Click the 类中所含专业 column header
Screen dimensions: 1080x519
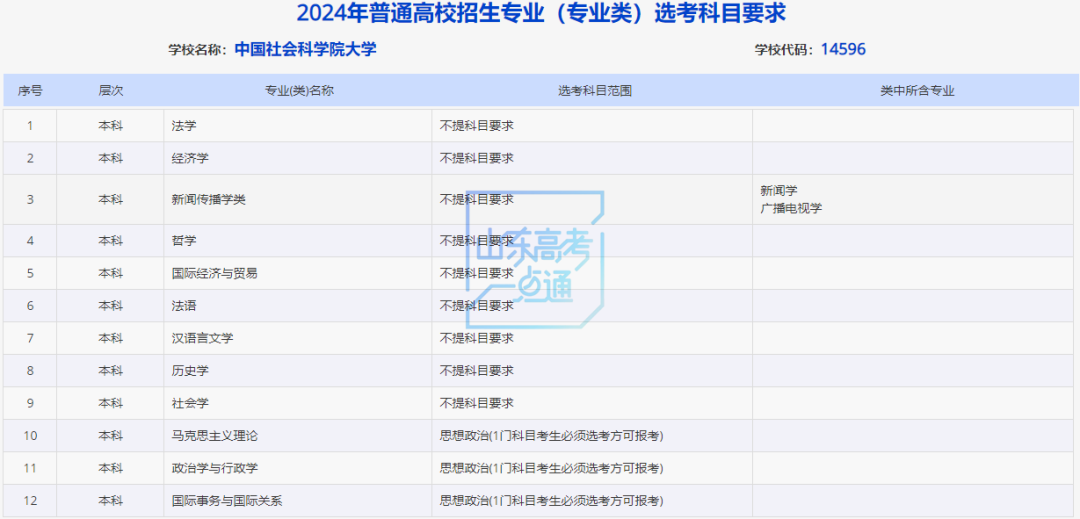917,91
